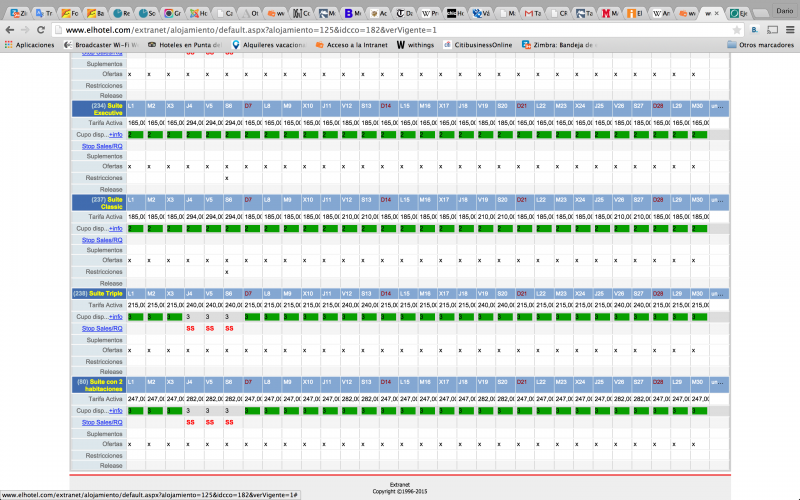Click the Aplicaciones apps grid bookmark
This screenshot has height=500, width=800.
coord(29,45)
